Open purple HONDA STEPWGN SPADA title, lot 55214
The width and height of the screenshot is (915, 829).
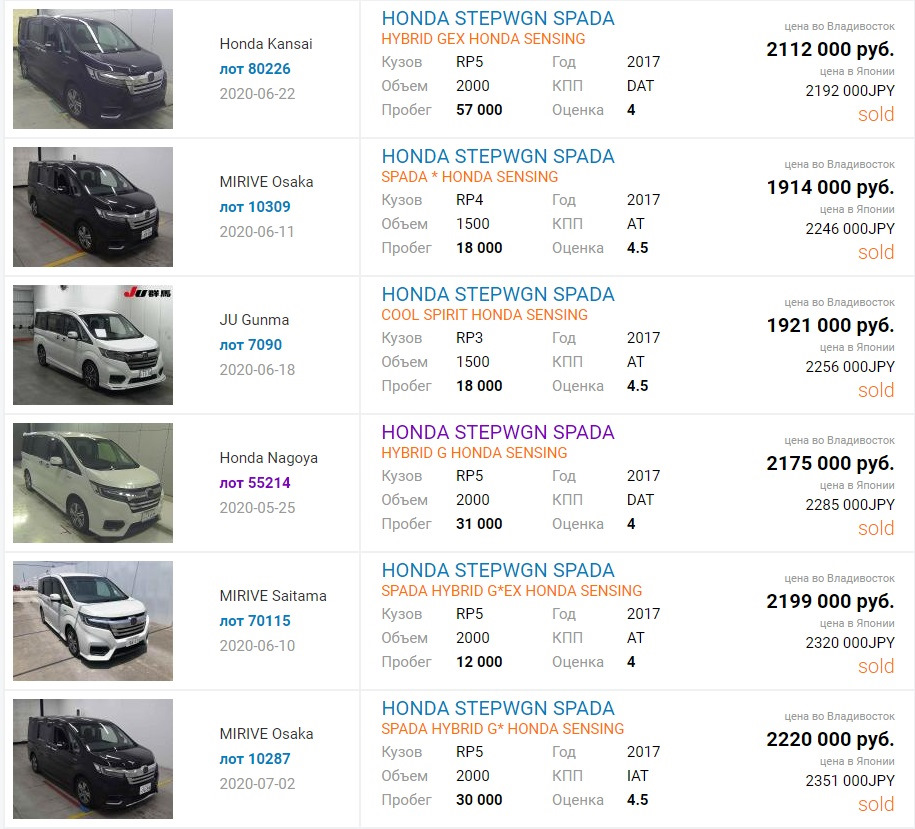[x=498, y=432]
